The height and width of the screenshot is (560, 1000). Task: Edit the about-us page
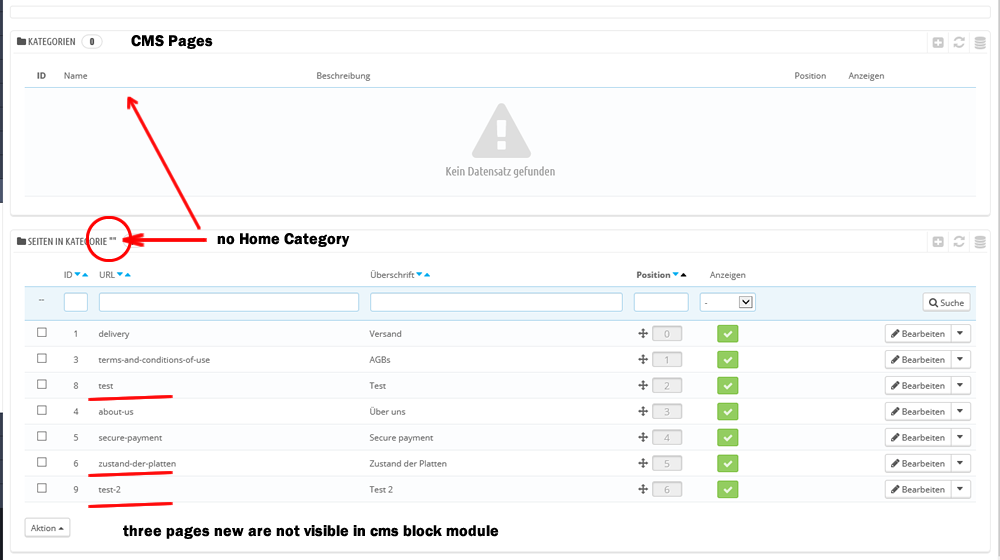click(x=918, y=411)
